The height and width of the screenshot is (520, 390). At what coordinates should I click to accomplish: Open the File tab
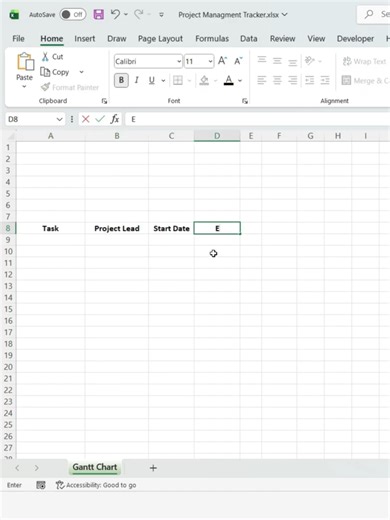18,39
